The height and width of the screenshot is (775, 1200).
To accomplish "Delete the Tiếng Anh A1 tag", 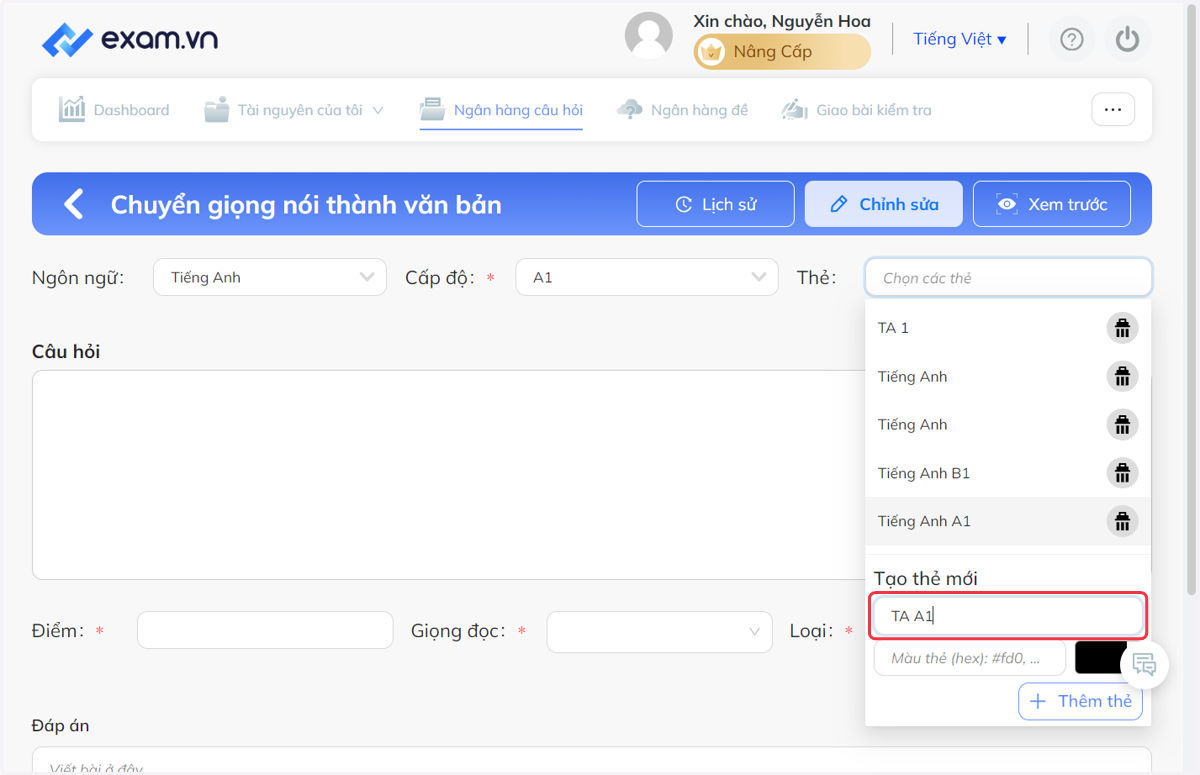I will click(x=1122, y=521).
